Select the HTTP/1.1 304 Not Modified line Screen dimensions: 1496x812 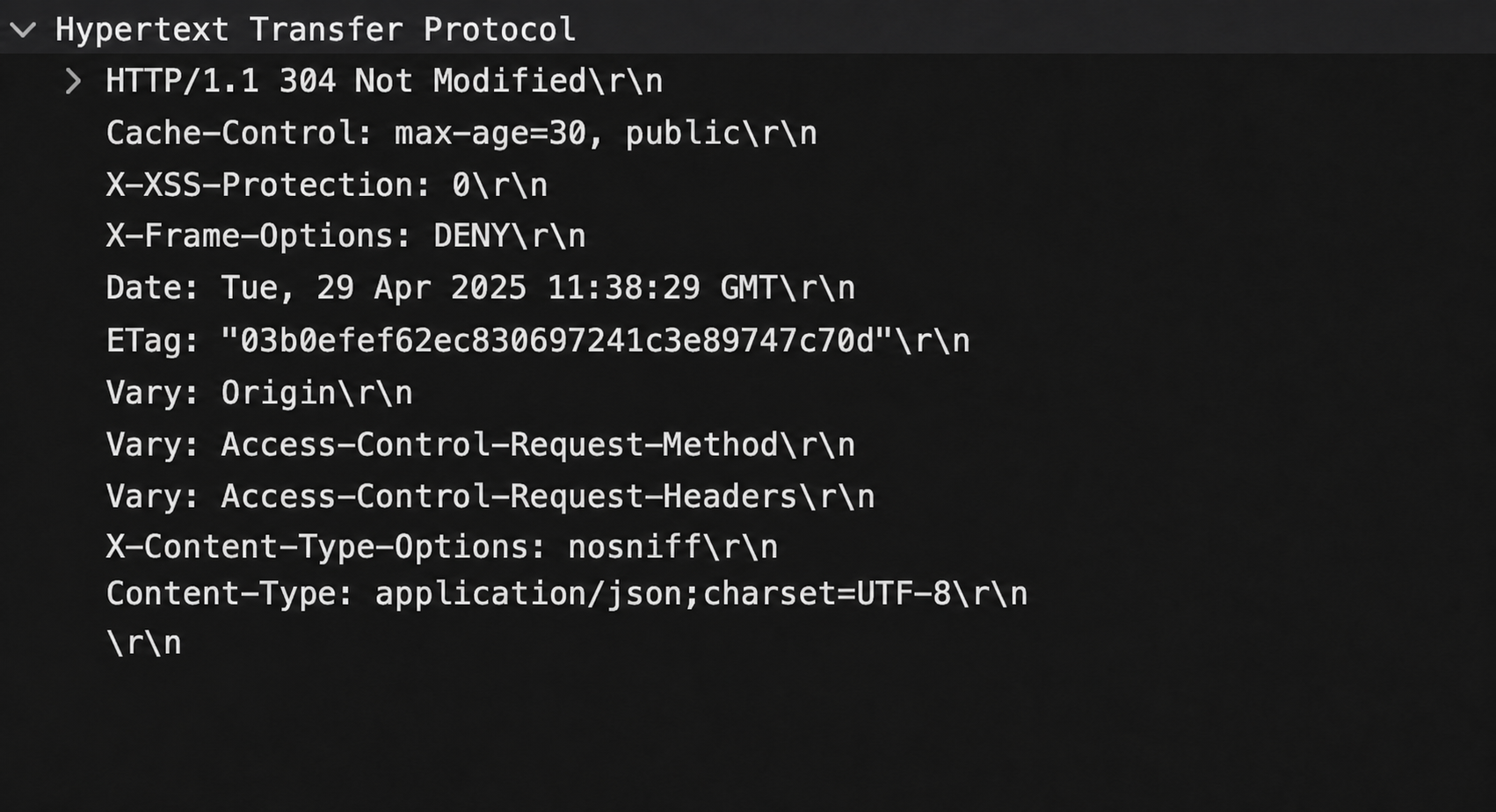pyautogui.click(x=384, y=82)
